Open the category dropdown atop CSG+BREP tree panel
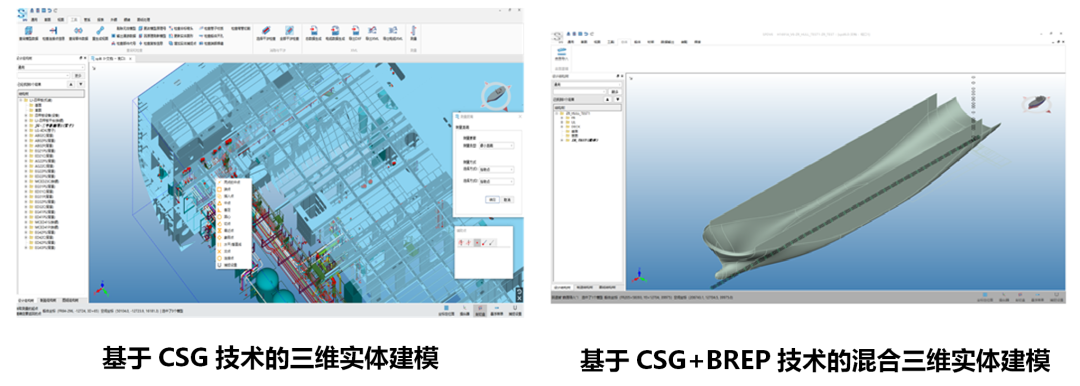This screenshot has height=386, width=1080. [x=588, y=84]
